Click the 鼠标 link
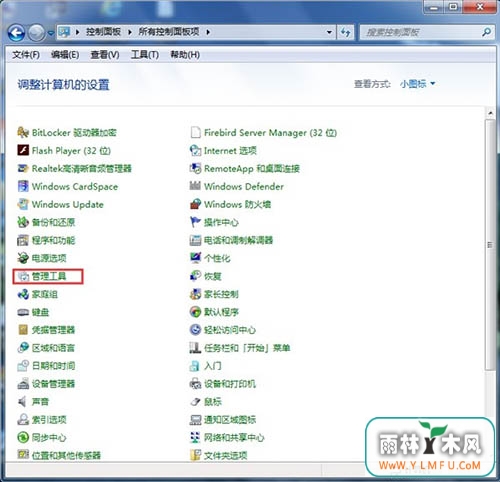Screen dimensions: 500x482 click(213, 402)
